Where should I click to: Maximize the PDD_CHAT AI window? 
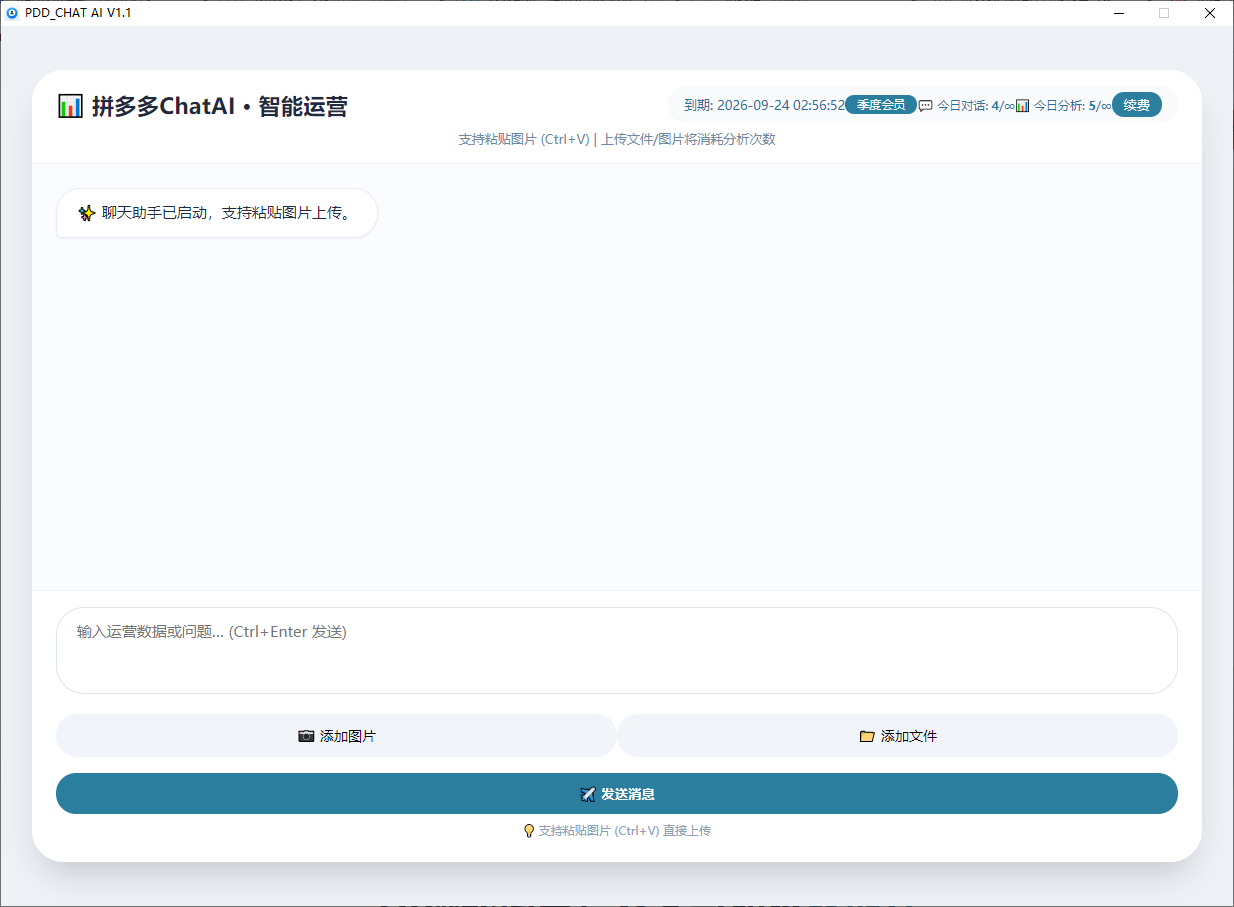tap(1164, 13)
